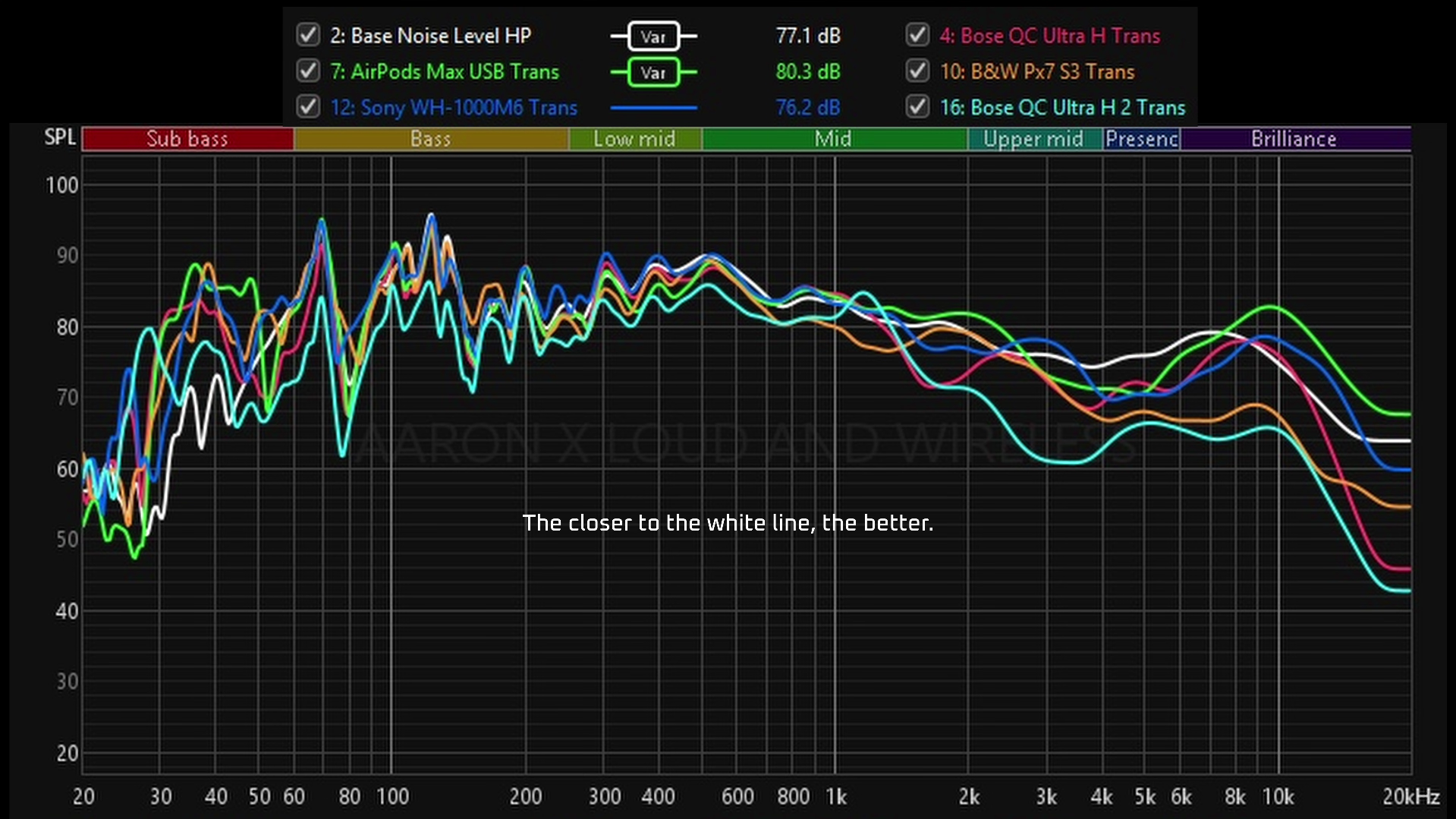Viewport: 1456px width, 819px height.
Task: Toggle the AirPods Max USB Trans checkbox
Action: [308, 71]
